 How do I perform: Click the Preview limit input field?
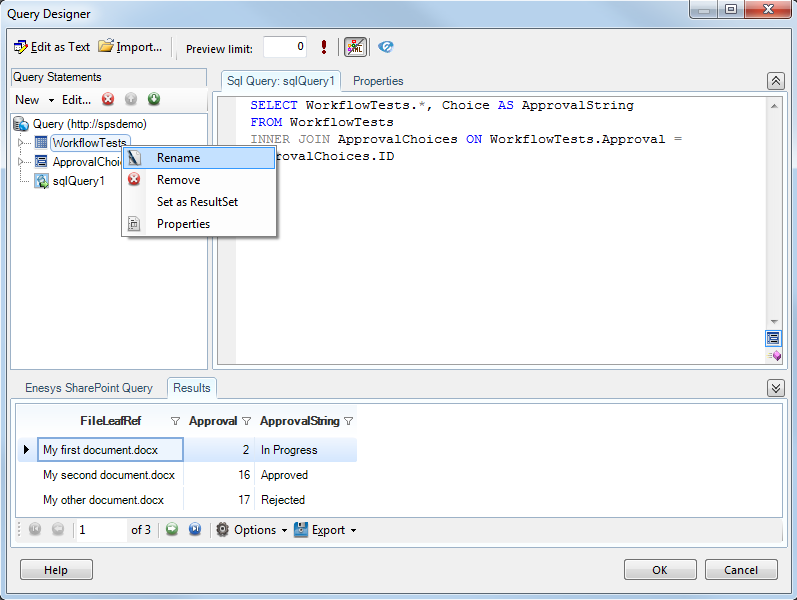point(285,47)
